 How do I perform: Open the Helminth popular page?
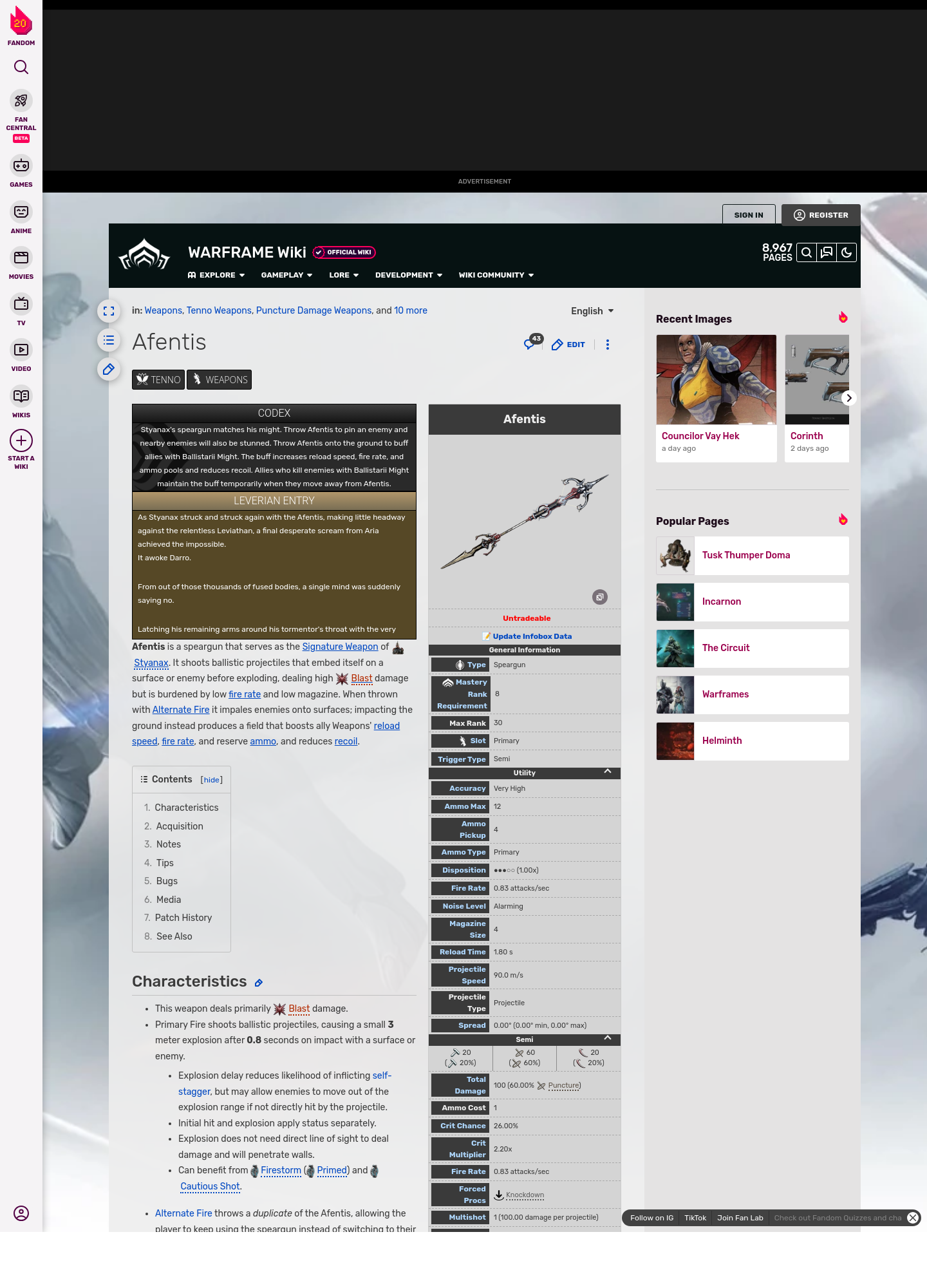tap(753, 741)
